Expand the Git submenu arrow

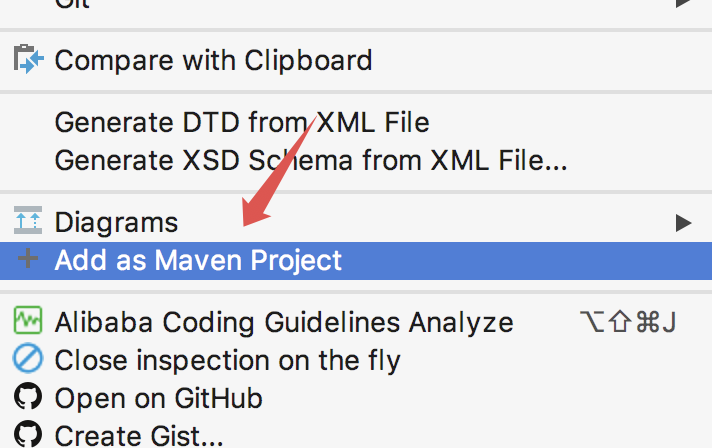(x=683, y=3)
